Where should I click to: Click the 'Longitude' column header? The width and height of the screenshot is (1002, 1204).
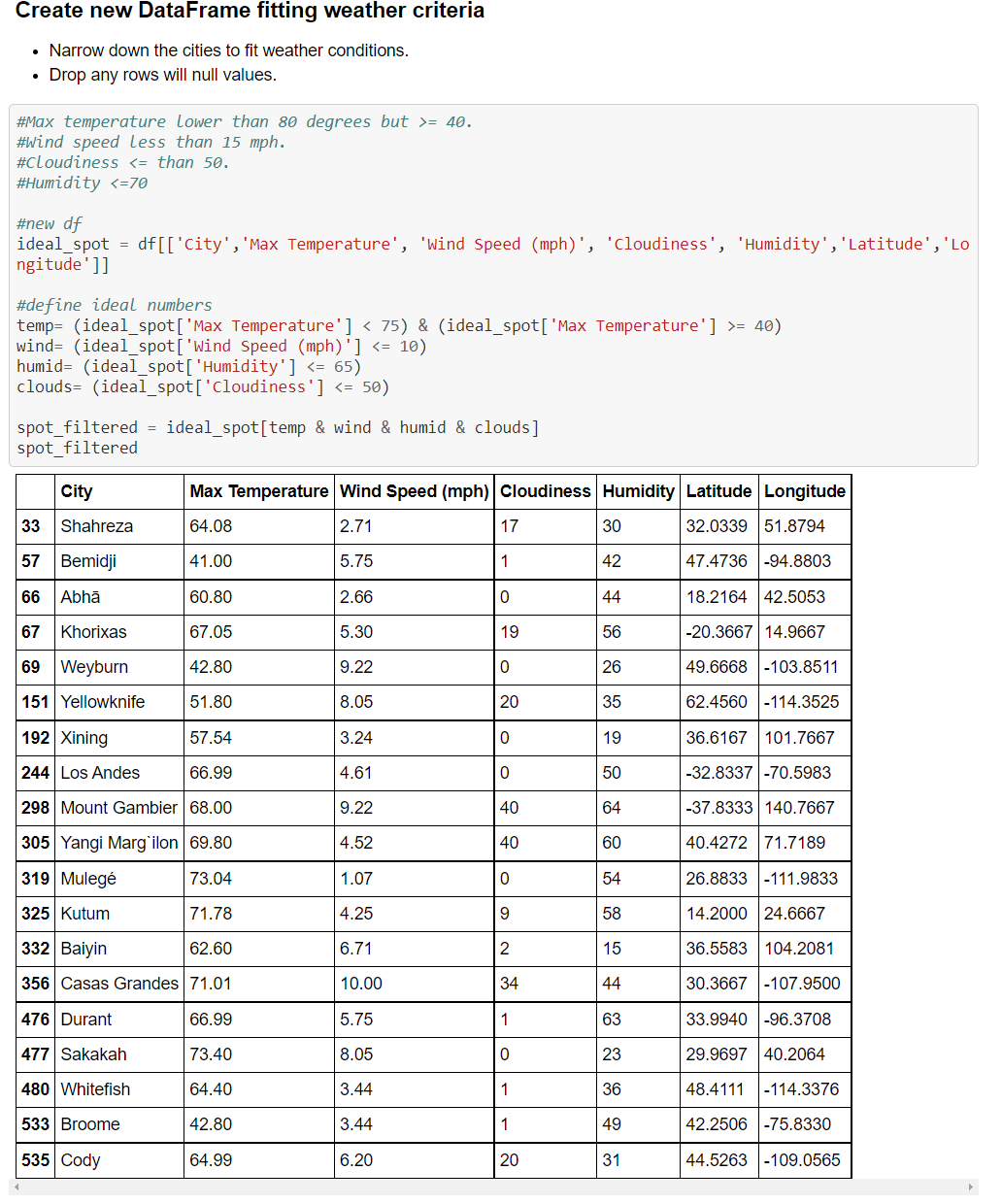tap(804, 491)
